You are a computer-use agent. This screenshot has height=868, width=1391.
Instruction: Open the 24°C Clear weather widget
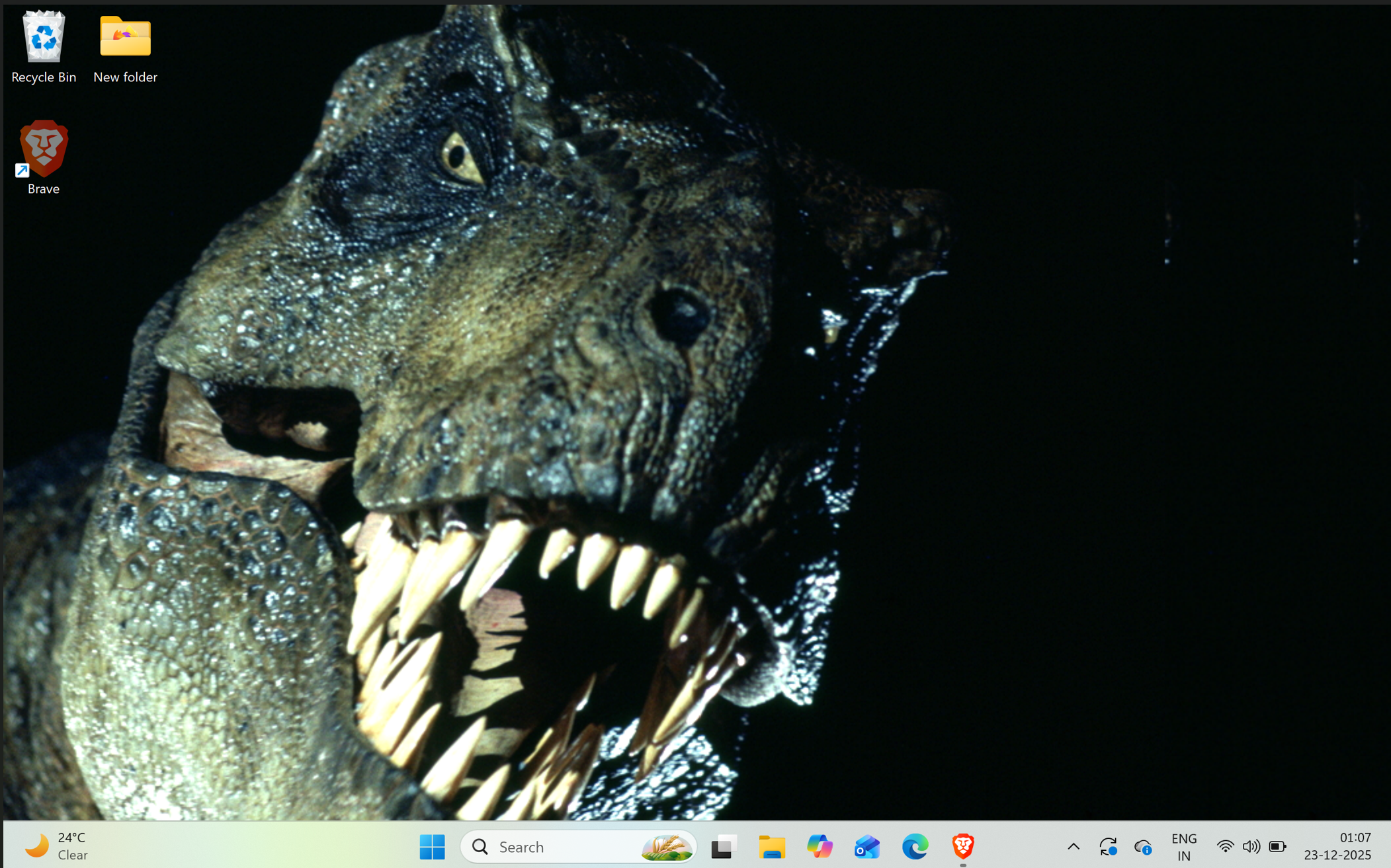[x=57, y=846]
